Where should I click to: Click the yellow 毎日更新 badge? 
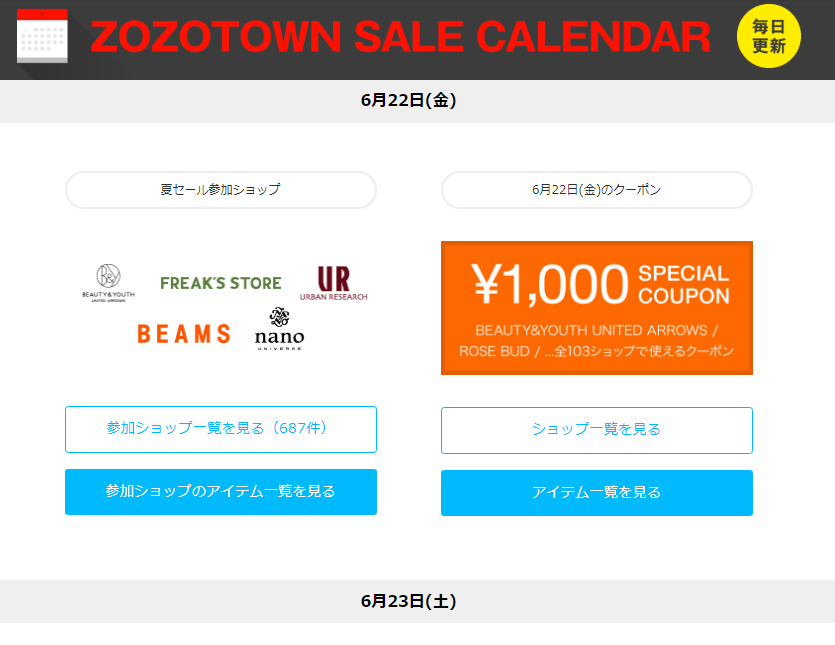(x=768, y=36)
